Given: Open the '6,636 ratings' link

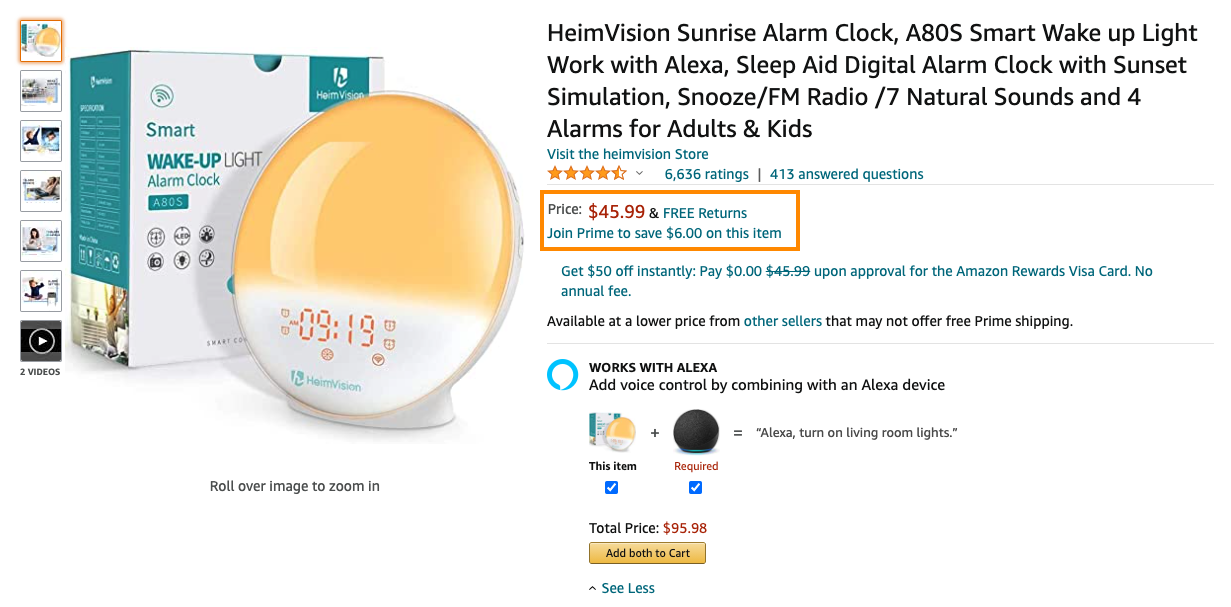Looking at the screenshot, I should (x=706, y=174).
